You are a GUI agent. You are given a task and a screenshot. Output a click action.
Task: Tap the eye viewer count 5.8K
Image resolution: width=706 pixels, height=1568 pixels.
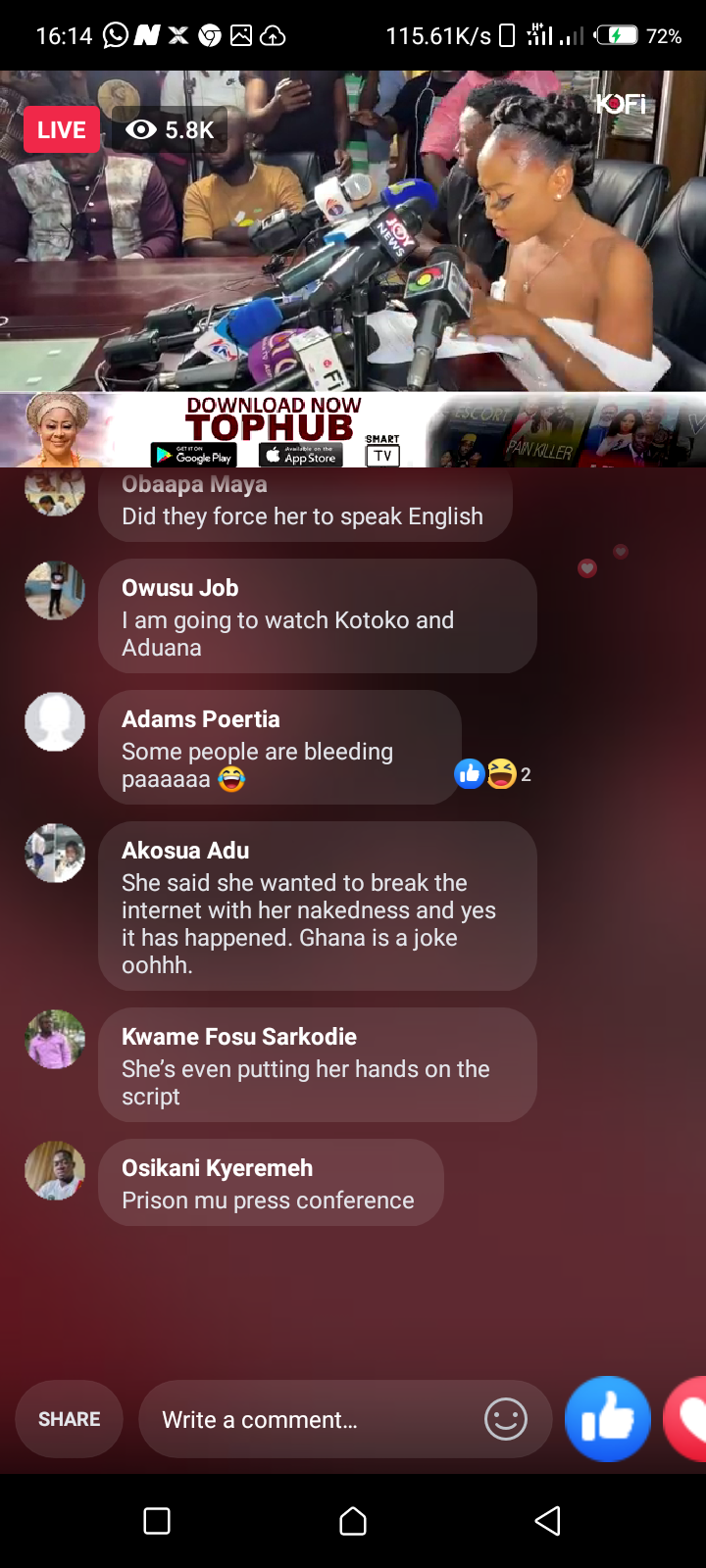click(170, 129)
